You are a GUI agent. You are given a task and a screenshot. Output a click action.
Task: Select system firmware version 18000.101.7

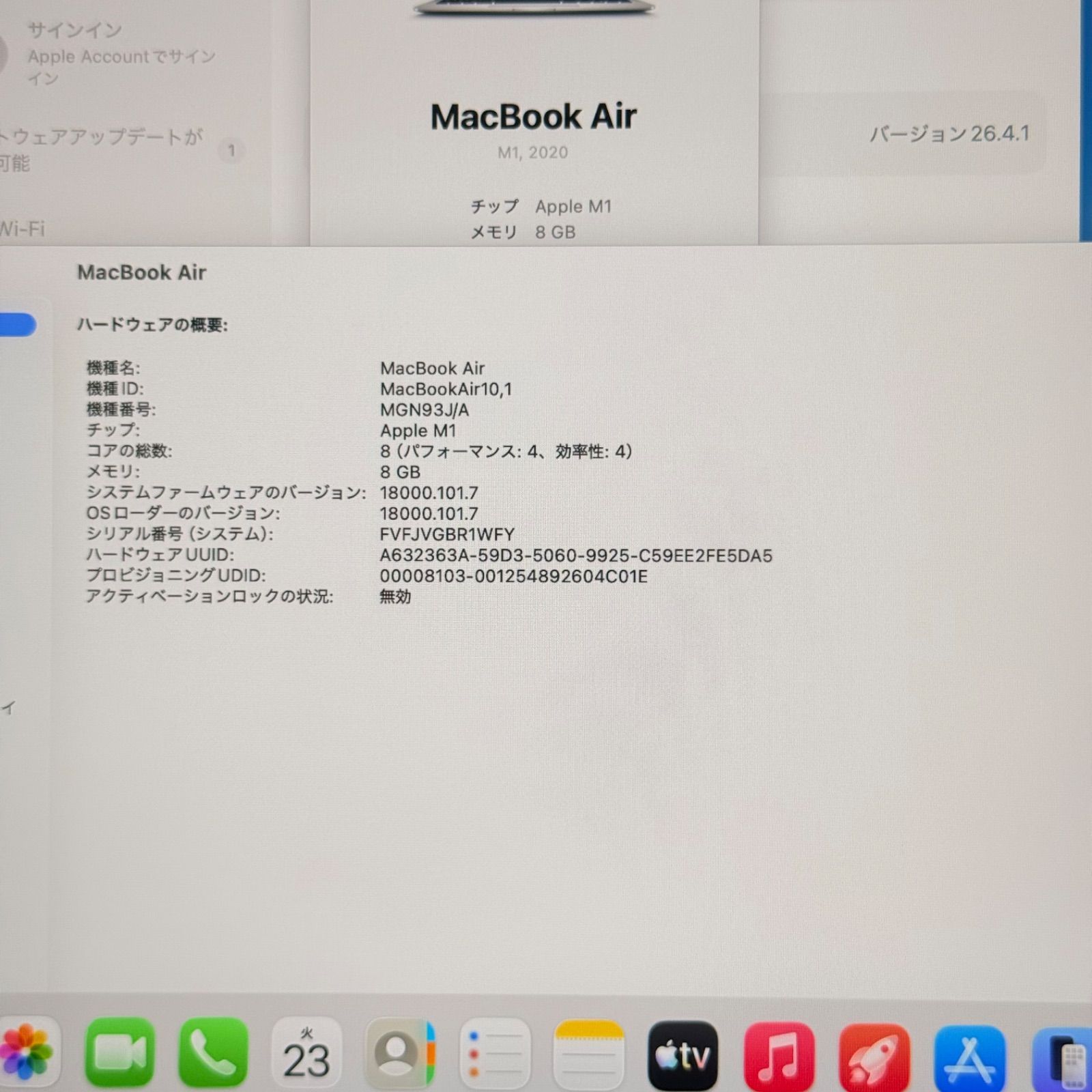429,493
